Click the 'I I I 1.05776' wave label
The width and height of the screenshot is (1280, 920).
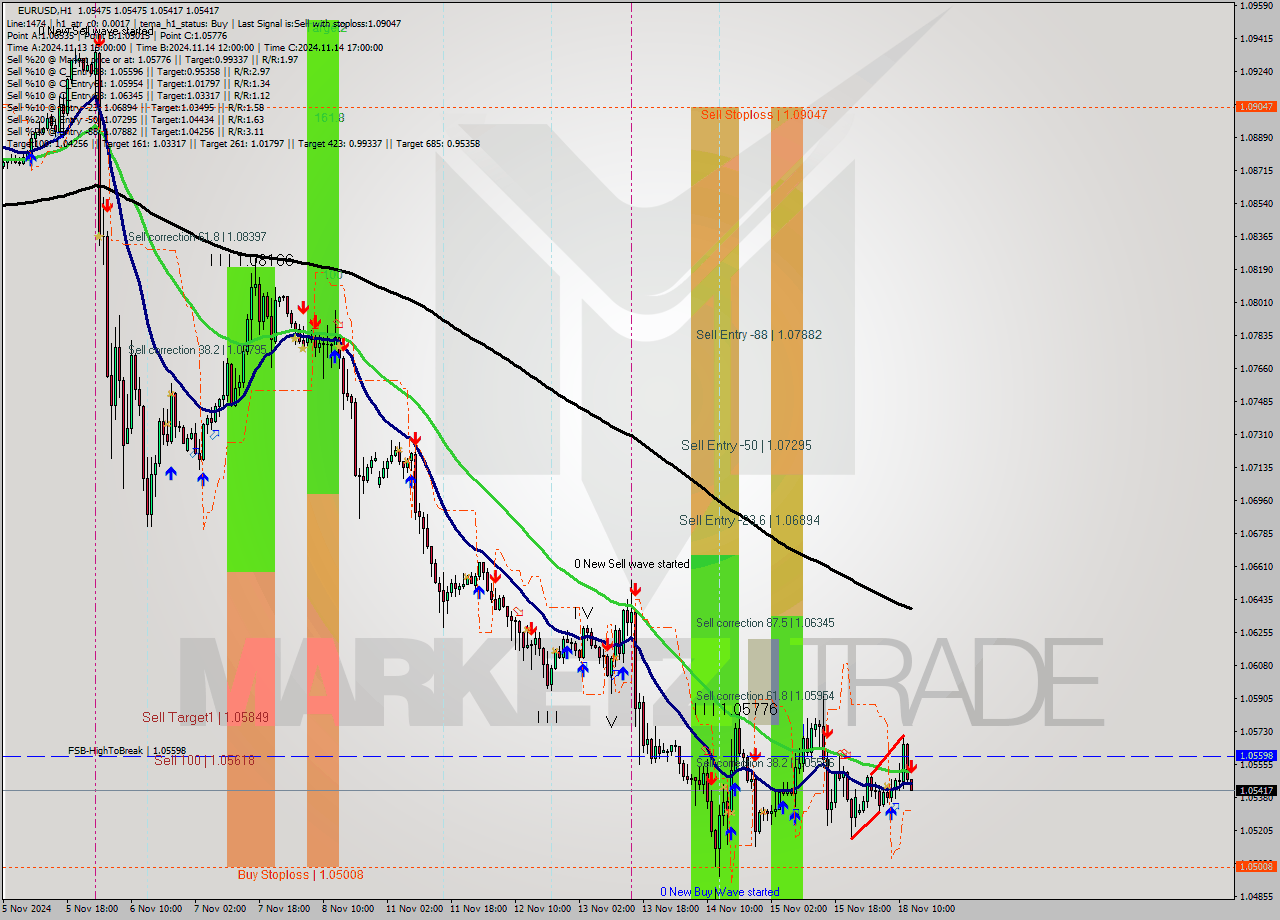[x=736, y=709]
